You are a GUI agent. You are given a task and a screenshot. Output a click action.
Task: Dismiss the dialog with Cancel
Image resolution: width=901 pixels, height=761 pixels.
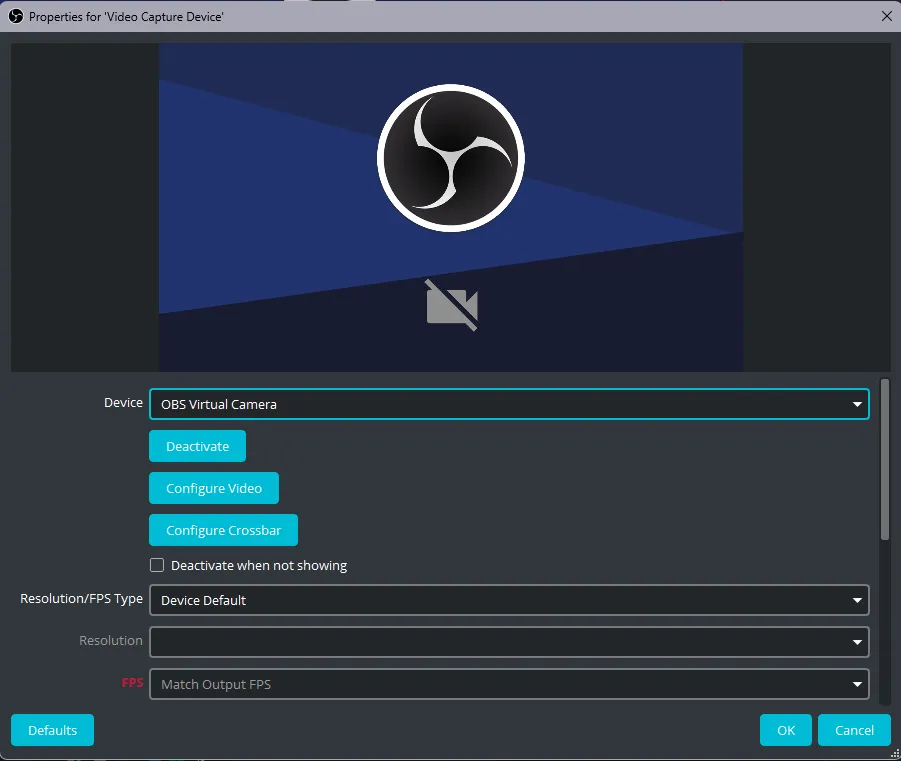click(x=854, y=730)
